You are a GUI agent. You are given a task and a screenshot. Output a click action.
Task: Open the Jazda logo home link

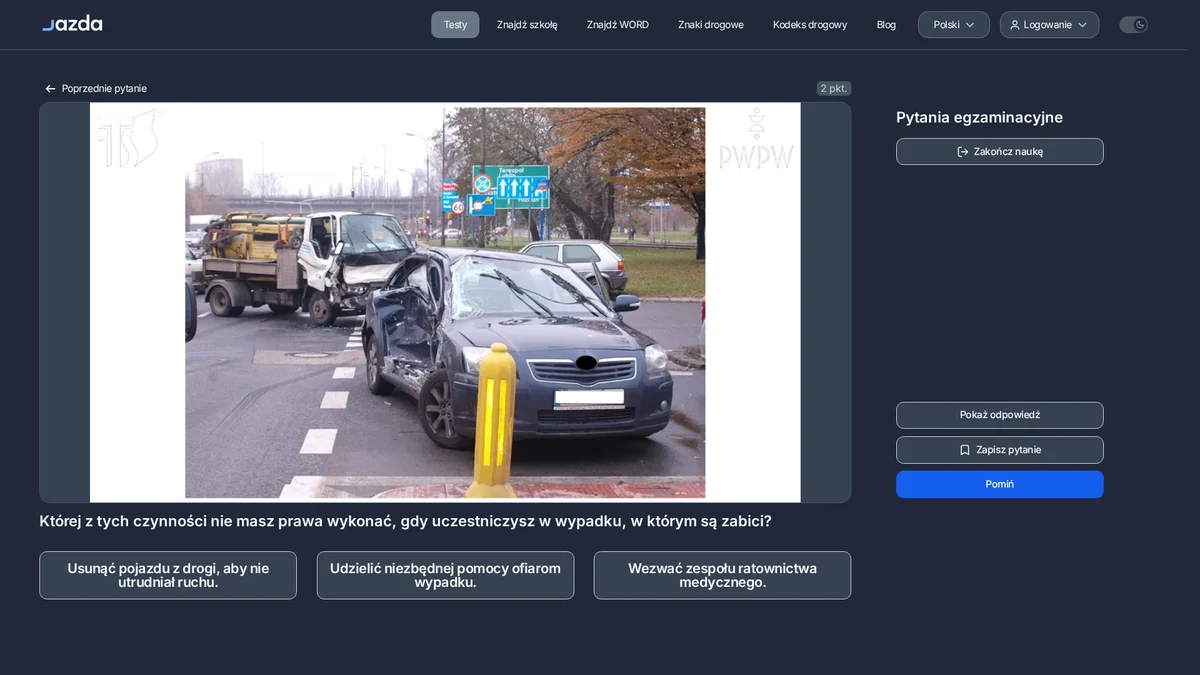pyautogui.click(x=72, y=23)
